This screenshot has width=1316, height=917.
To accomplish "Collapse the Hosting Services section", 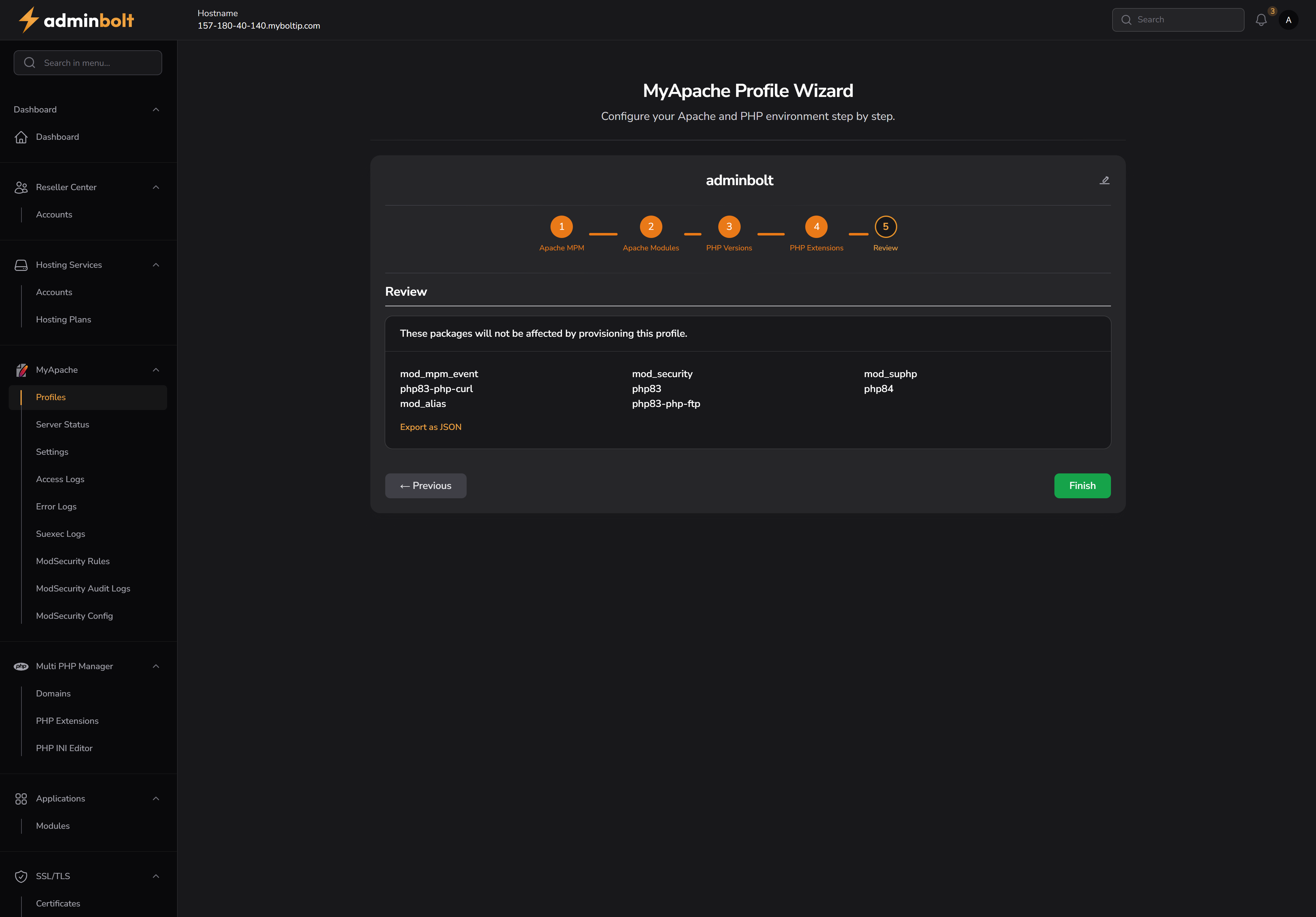I will click(155, 264).
